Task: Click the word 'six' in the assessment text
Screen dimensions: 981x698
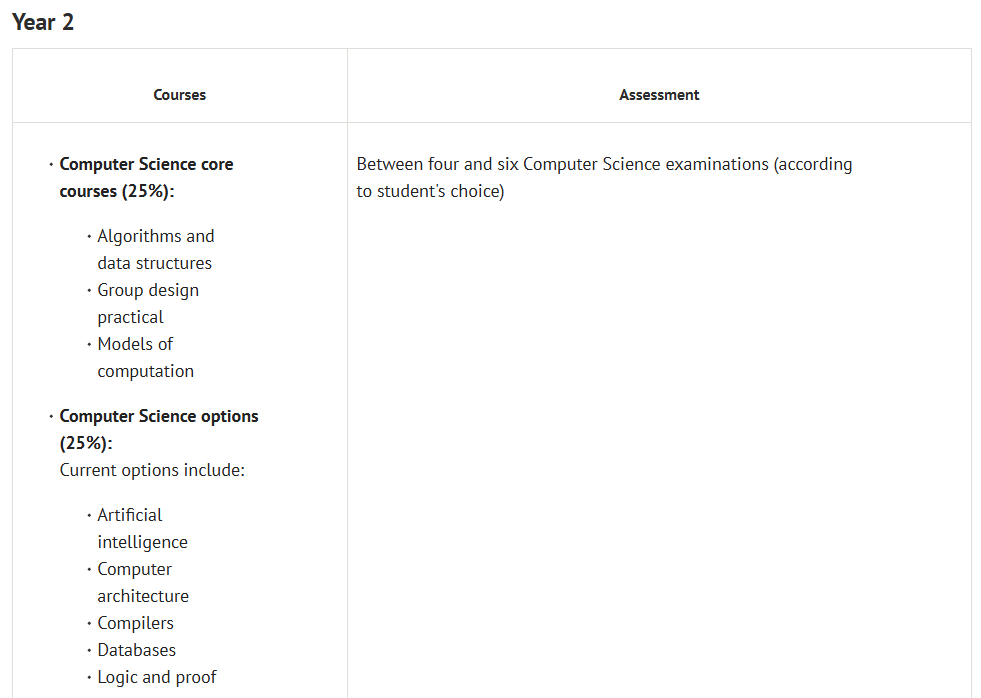Action: (507, 164)
